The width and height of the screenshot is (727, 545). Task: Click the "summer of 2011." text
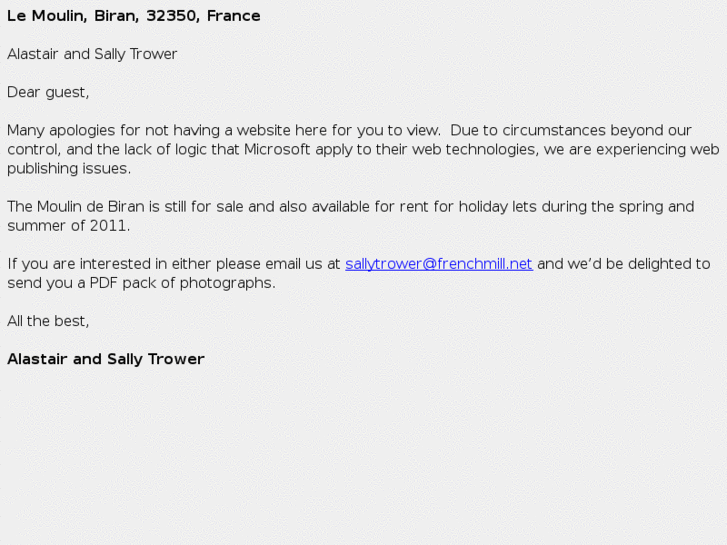pos(68,226)
